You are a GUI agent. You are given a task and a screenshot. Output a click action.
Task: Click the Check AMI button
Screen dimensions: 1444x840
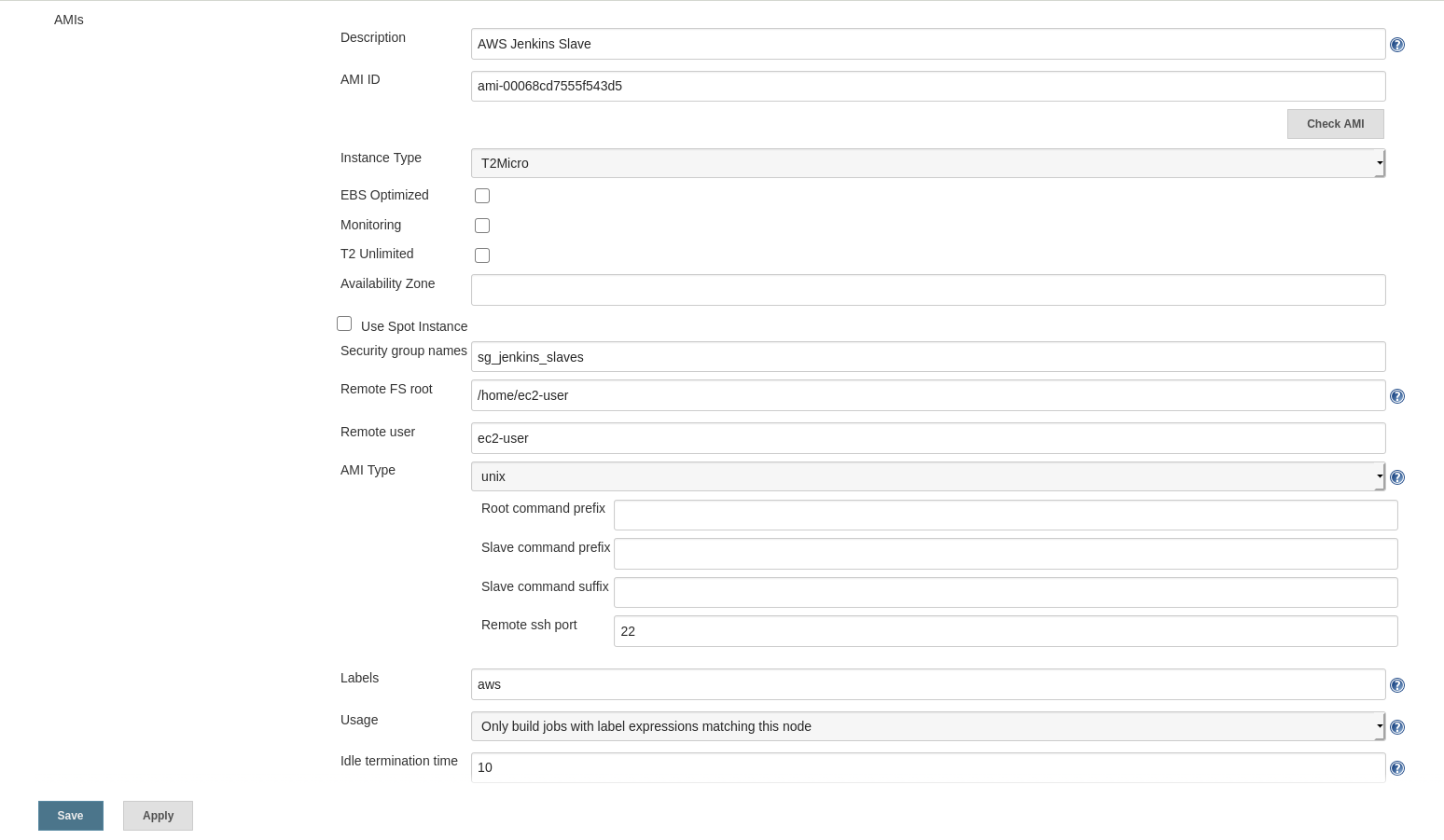(x=1335, y=124)
